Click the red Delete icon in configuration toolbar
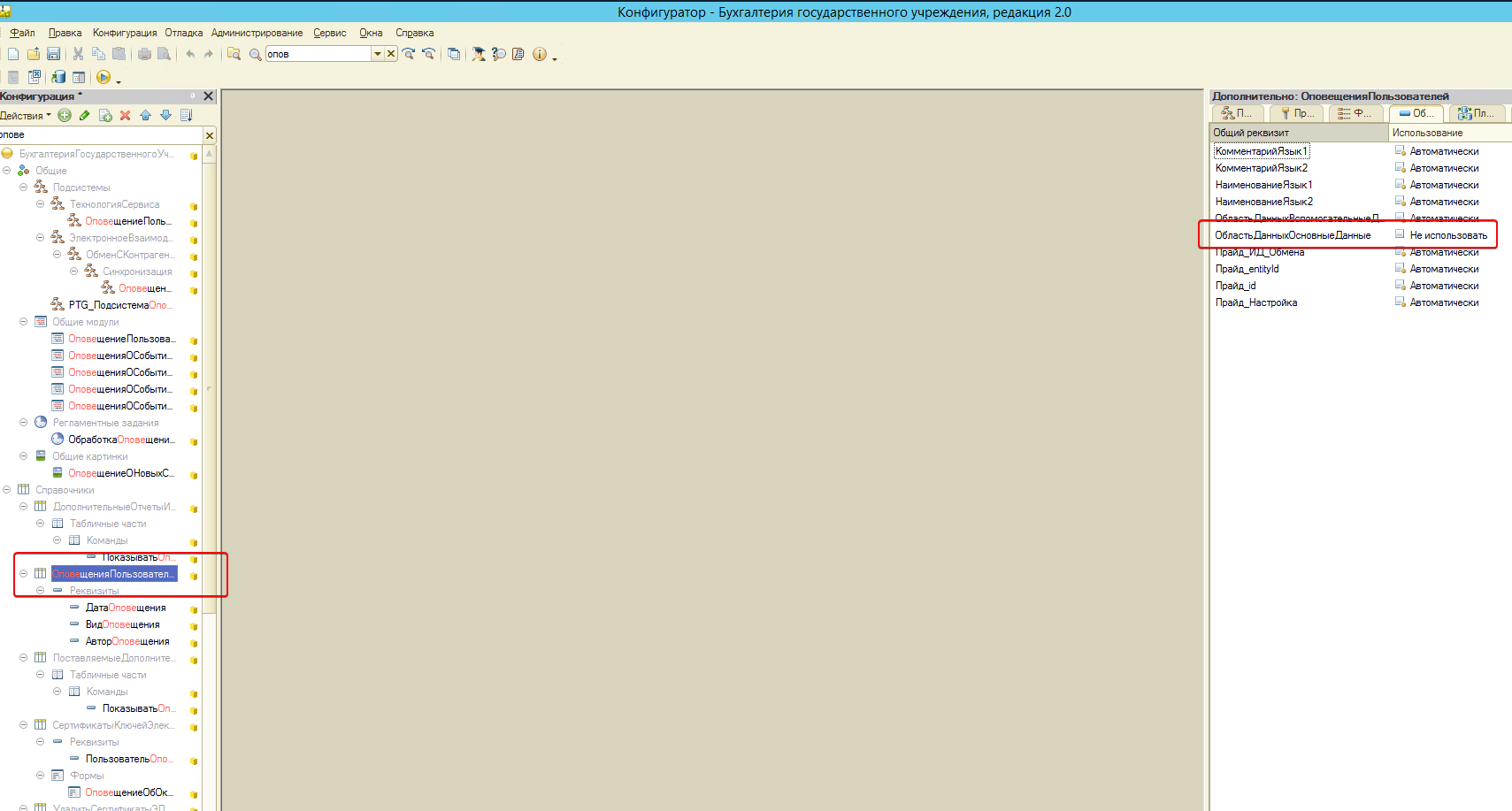1512x811 pixels. pyautogui.click(x=125, y=115)
